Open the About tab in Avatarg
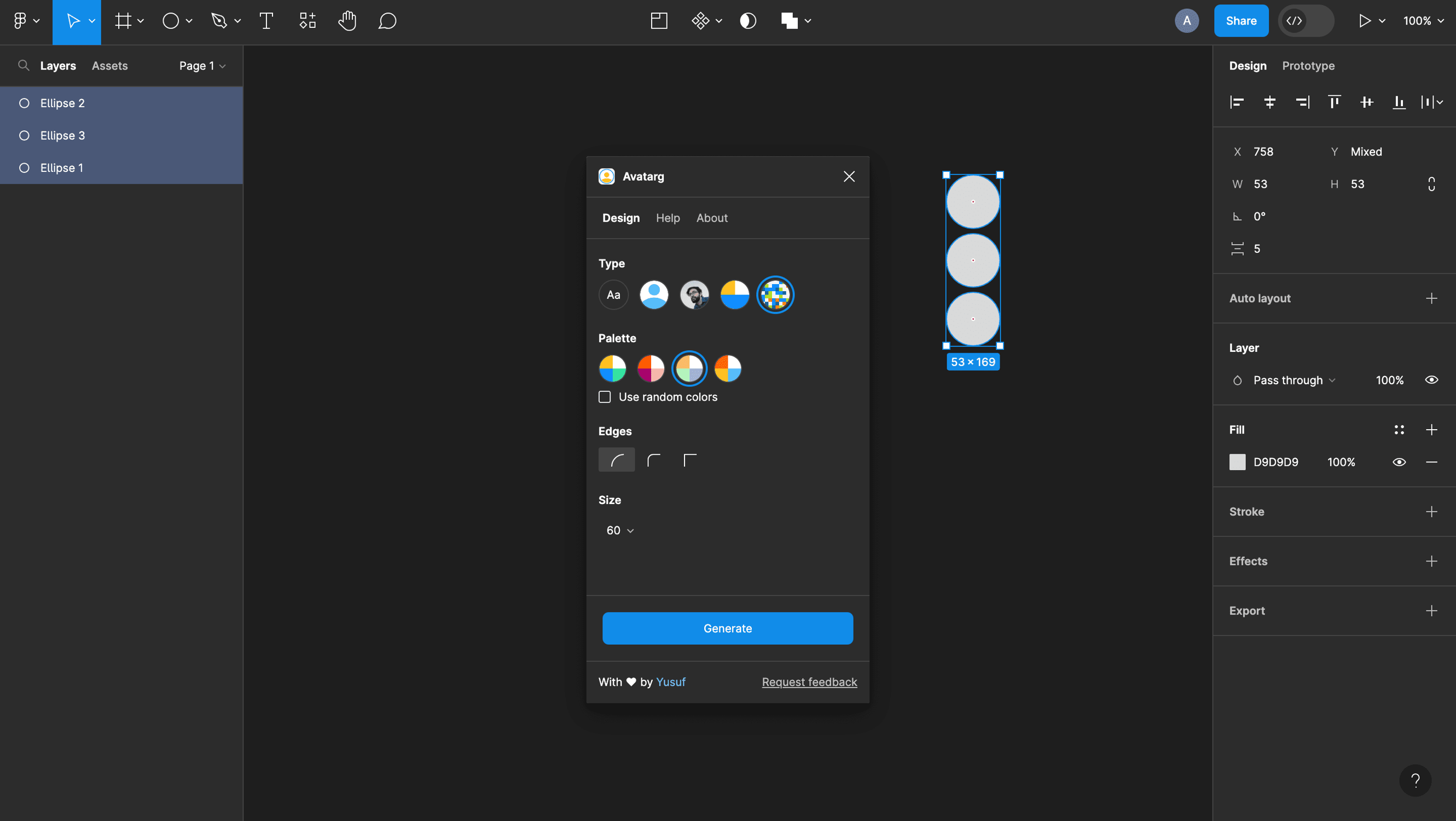This screenshot has width=1456, height=821. click(x=712, y=218)
